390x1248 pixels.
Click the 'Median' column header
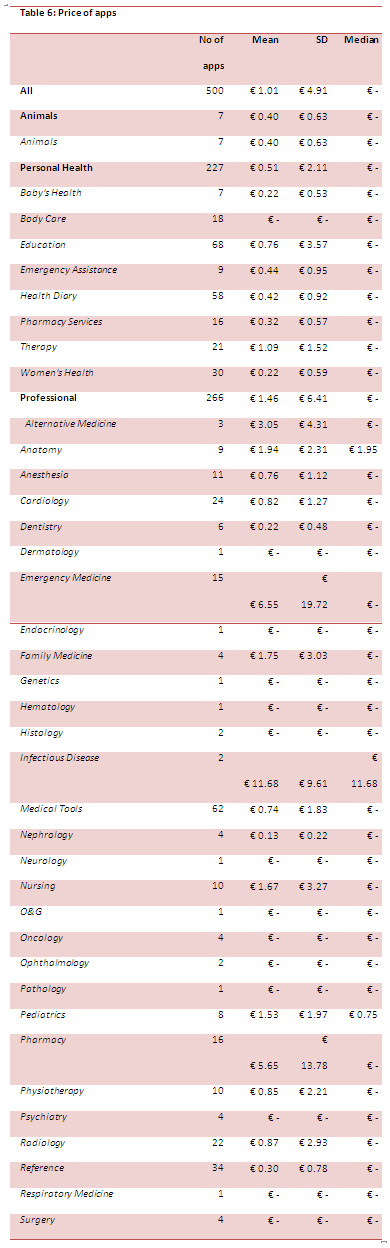(x=362, y=40)
